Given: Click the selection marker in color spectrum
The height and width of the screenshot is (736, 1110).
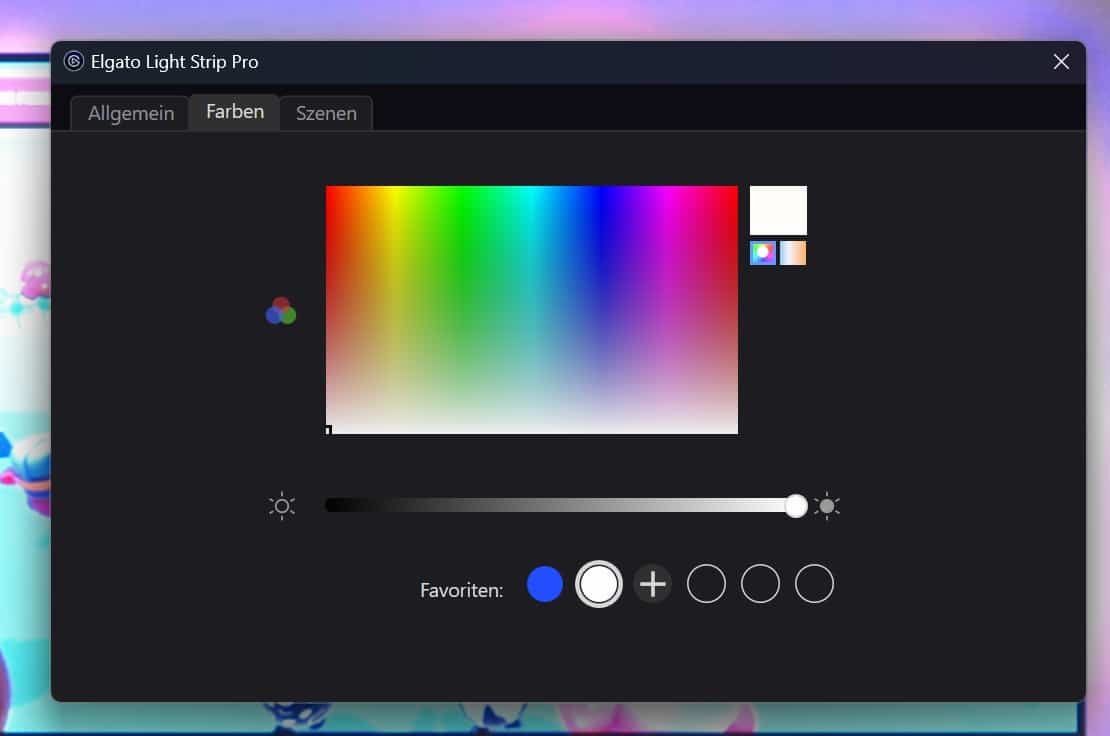Looking at the screenshot, I should click(328, 430).
